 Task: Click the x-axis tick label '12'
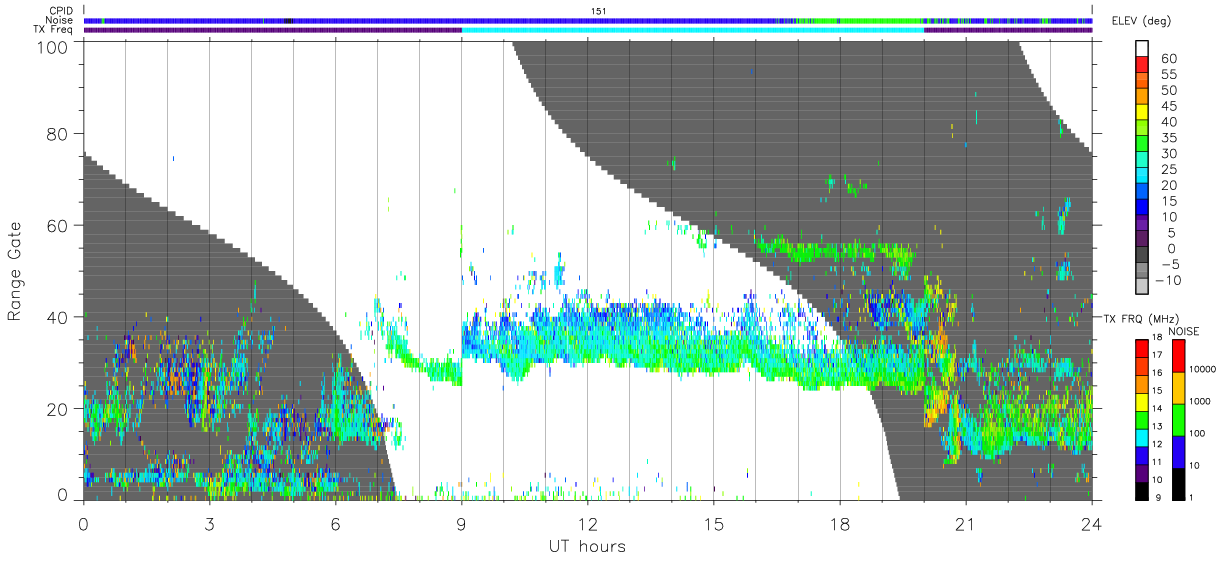pyautogui.click(x=587, y=524)
